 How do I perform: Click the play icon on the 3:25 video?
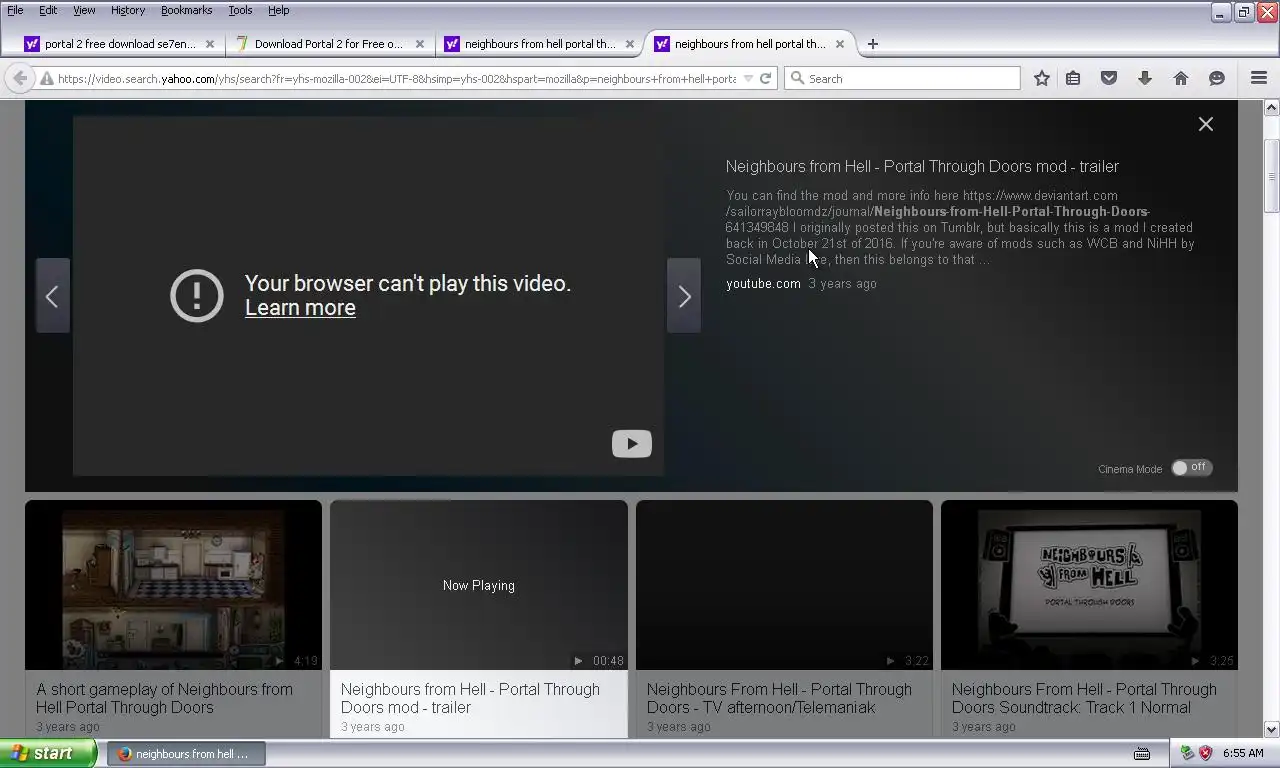pos(1195,661)
